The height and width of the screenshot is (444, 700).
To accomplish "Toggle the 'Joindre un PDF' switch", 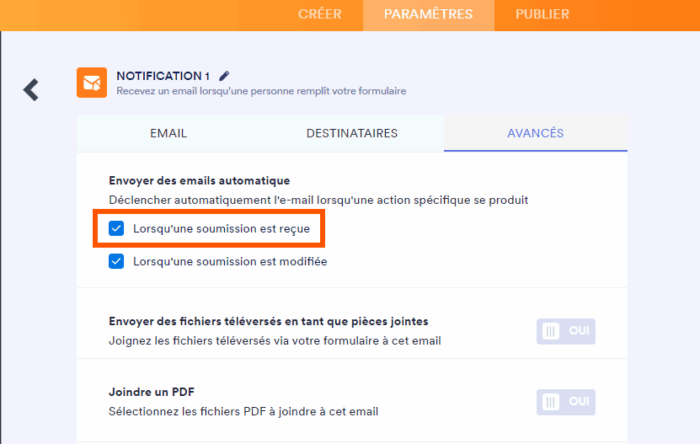I will [566, 402].
